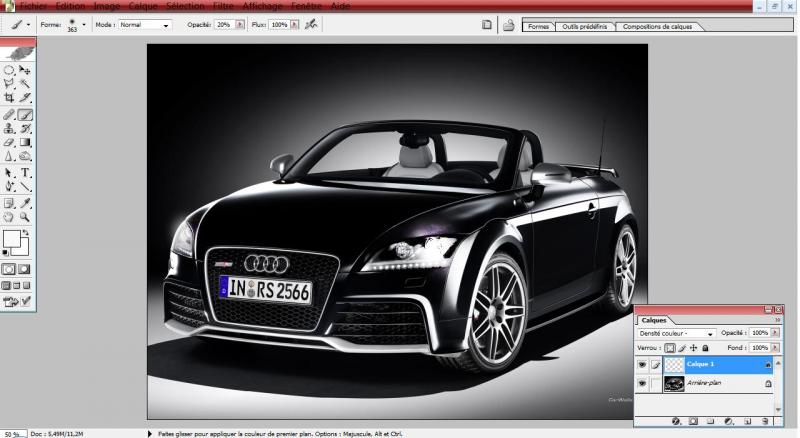The width and height of the screenshot is (800, 438).
Task: Create a new layer icon
Action: pyautogui.click(x=747, y=421)
